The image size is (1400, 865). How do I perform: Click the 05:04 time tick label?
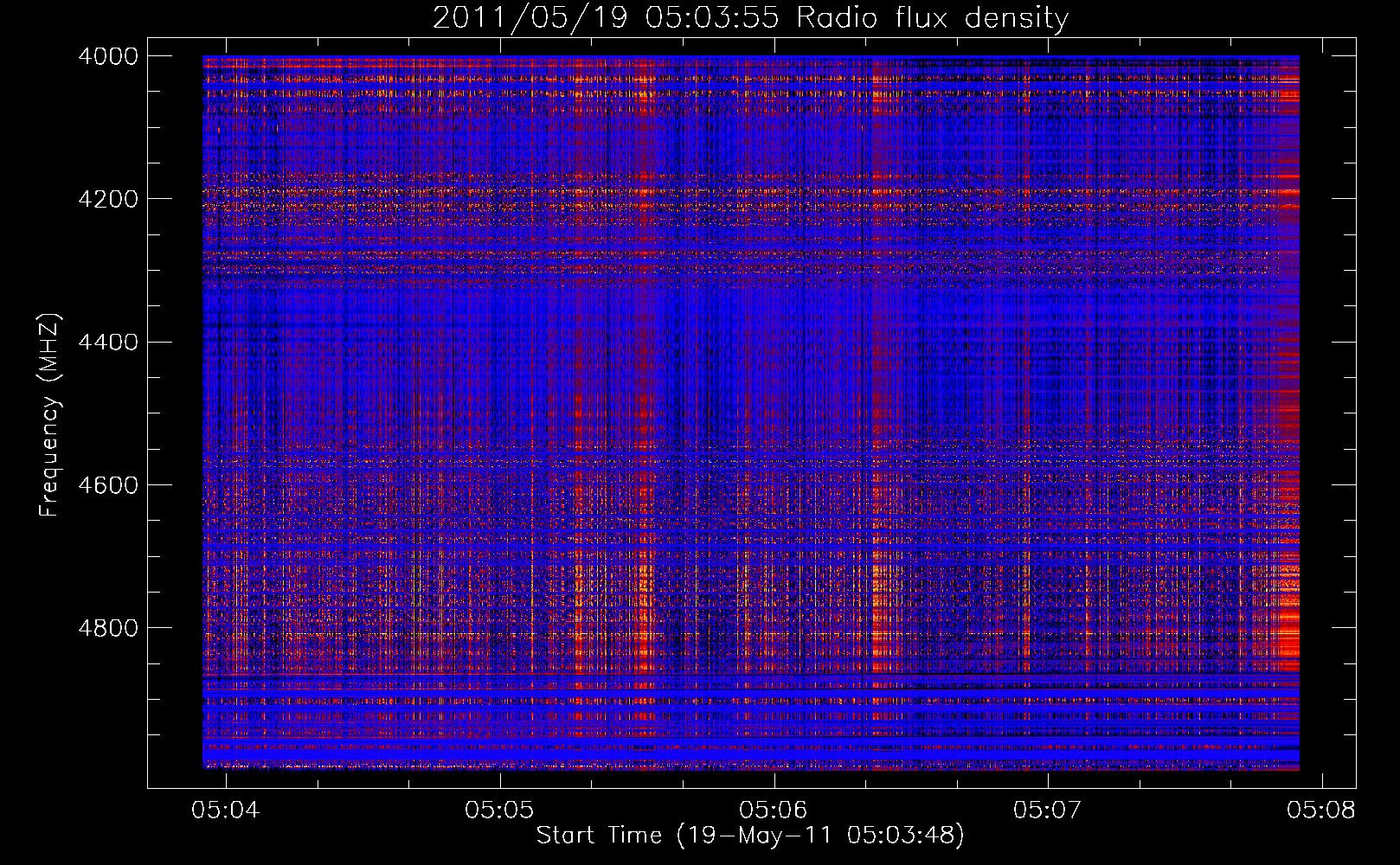coord(227,810)
